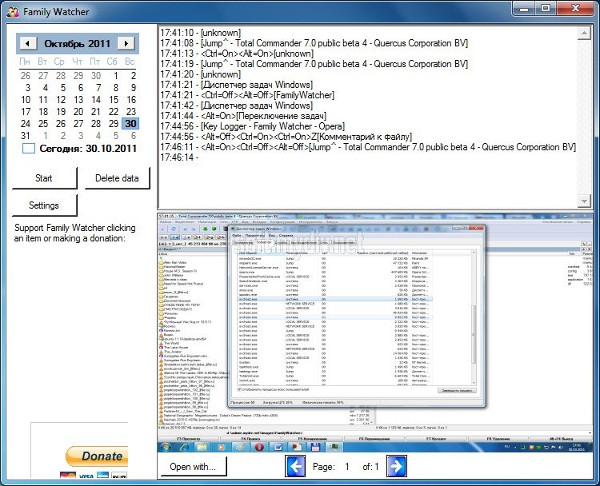Select log line 17:41:21 [FamilyWatcher]
The height and width of the screenshot is (486, 600).
click(247, 95)
